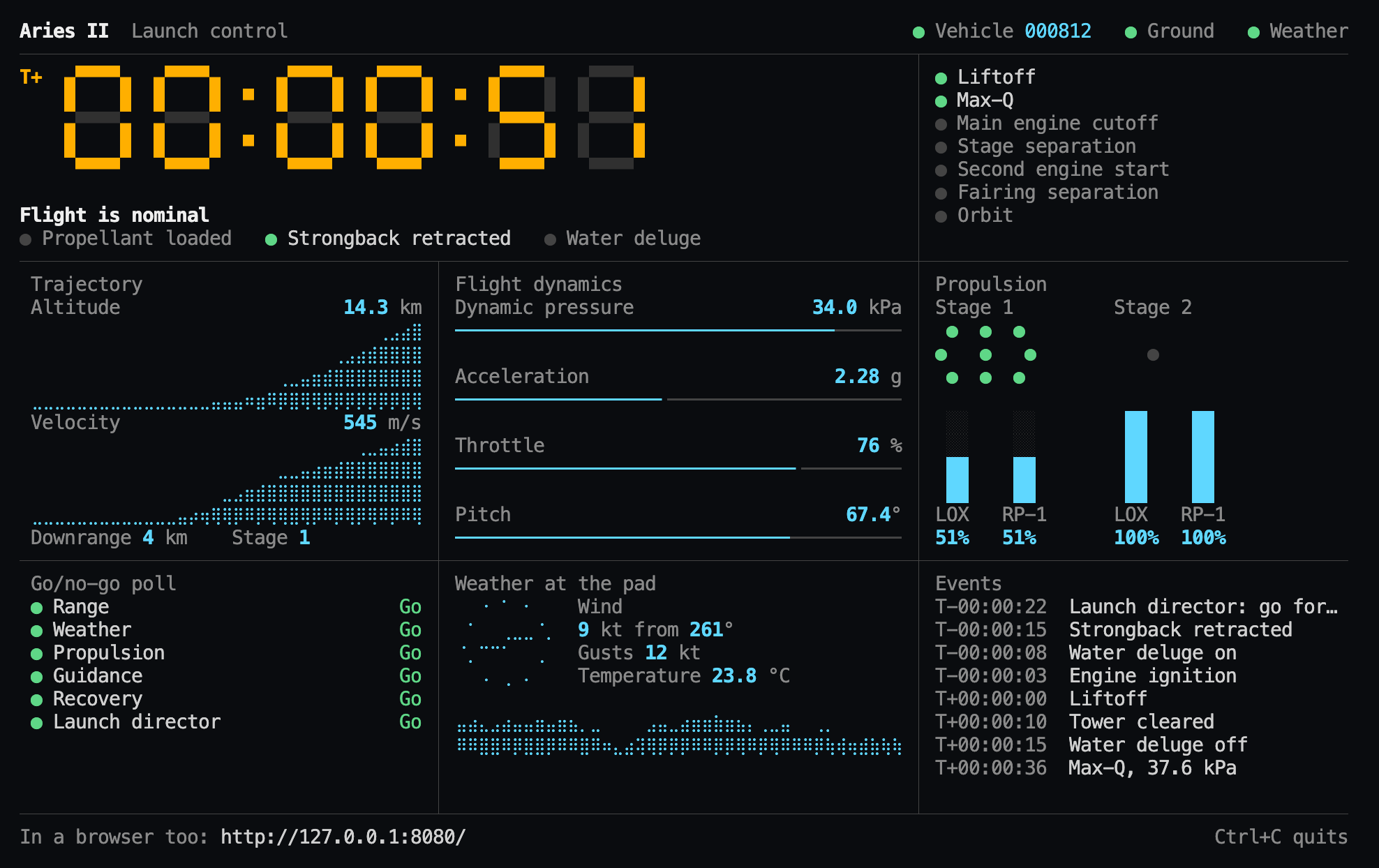Click the Gusts 12 kt reading
Viewport: 1379px width, 868px height.
[639, 652]
